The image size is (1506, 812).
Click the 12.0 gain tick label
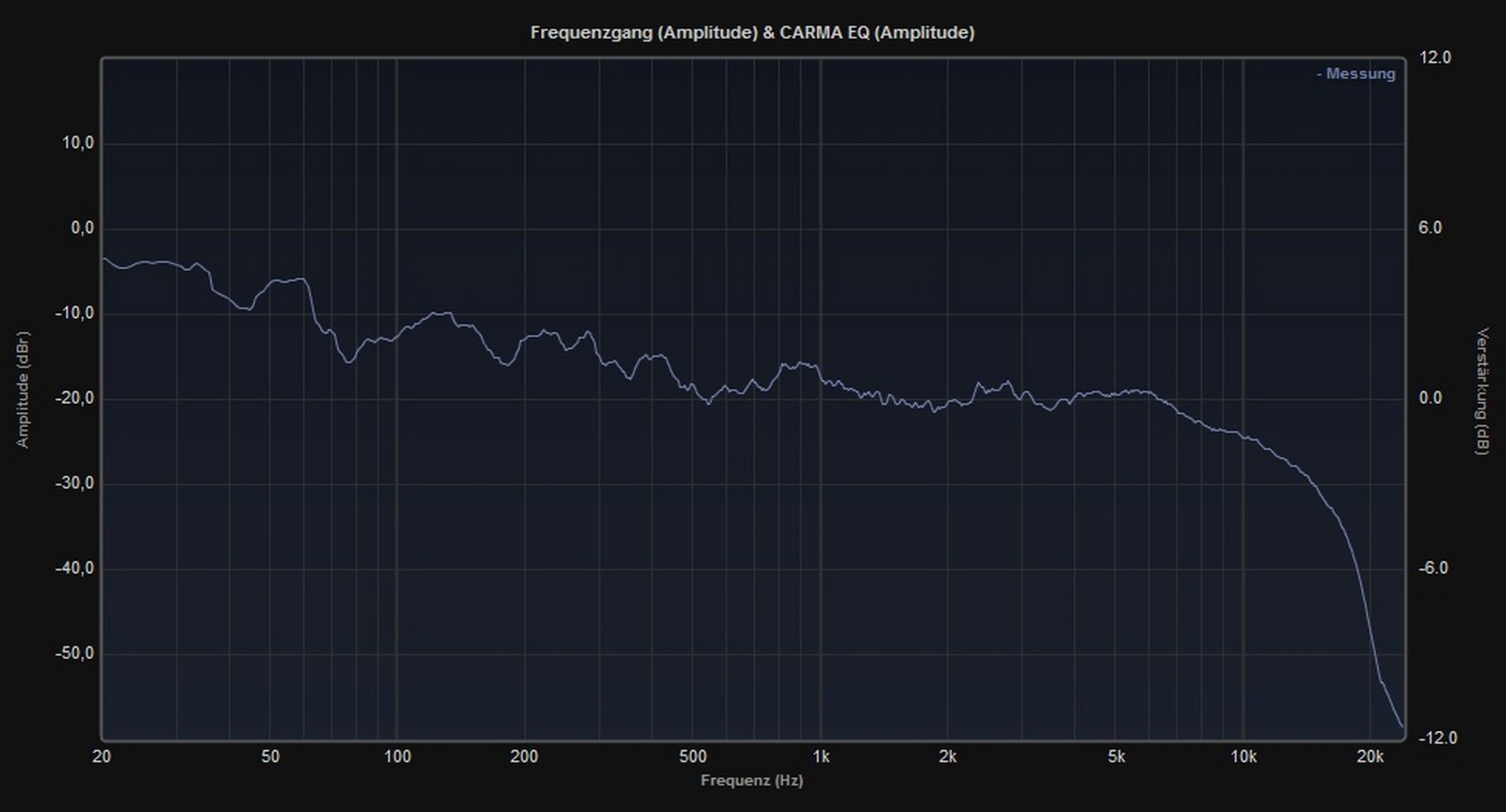pos(1435,58)
